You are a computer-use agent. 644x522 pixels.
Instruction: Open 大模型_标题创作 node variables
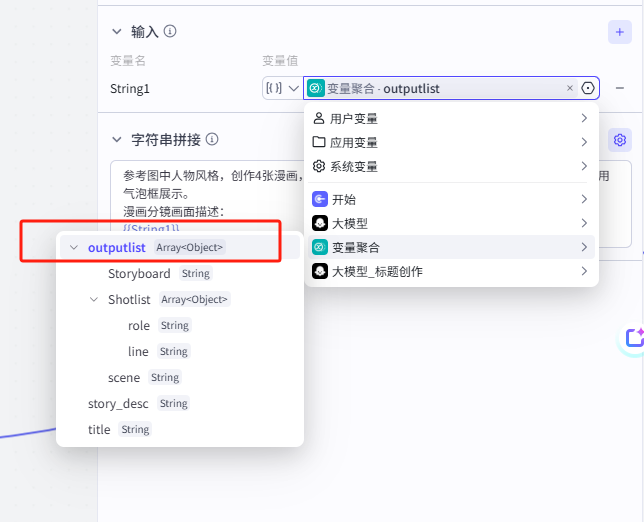point(451,271)
